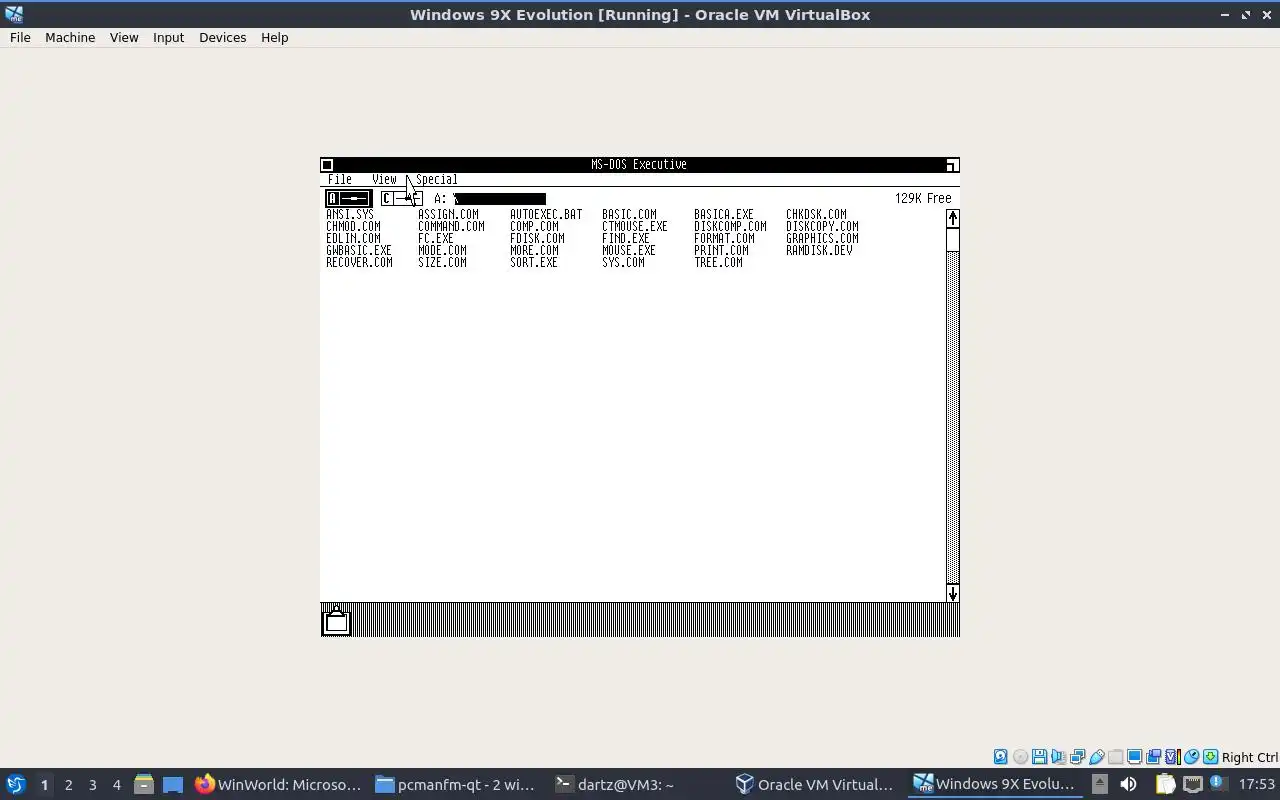Select the RAMDISK.DEV file
1280x800 pixels.
point(819,250)
